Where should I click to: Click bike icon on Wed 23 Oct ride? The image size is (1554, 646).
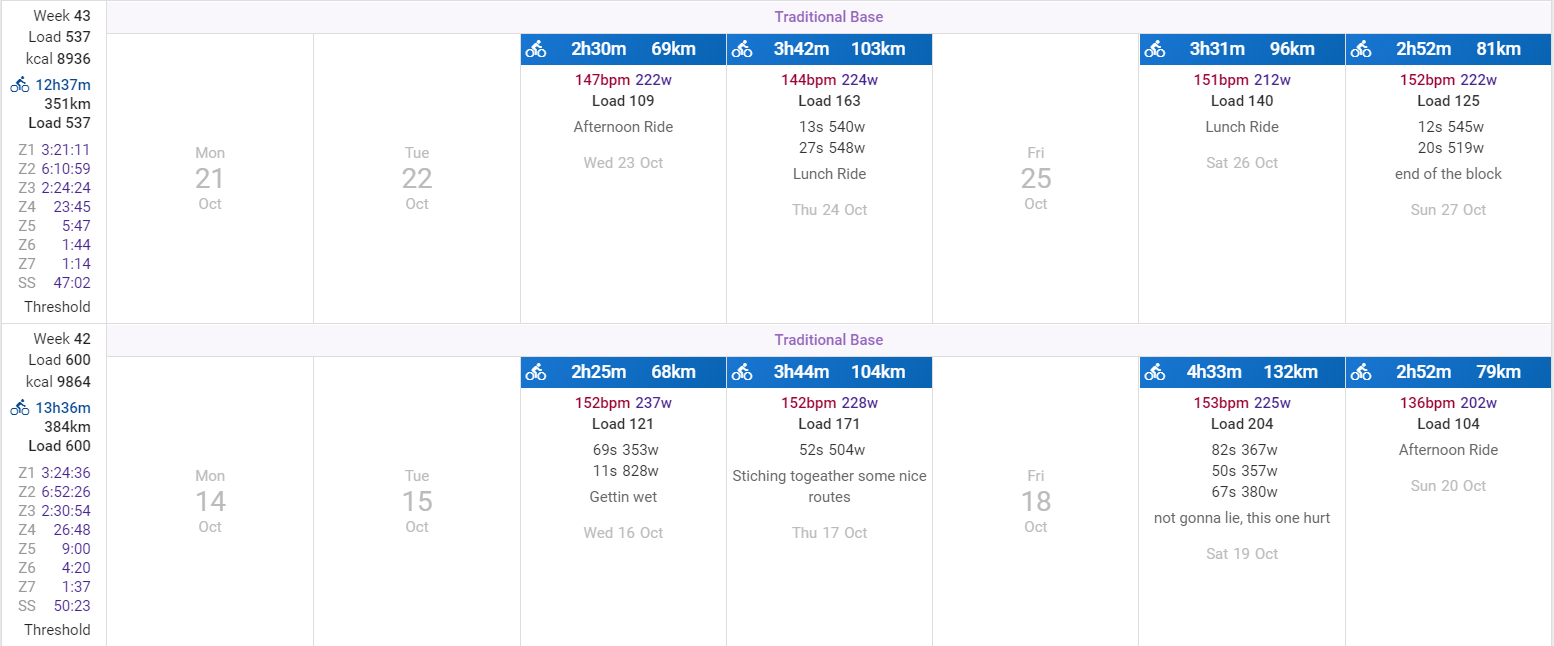point(536,49)
